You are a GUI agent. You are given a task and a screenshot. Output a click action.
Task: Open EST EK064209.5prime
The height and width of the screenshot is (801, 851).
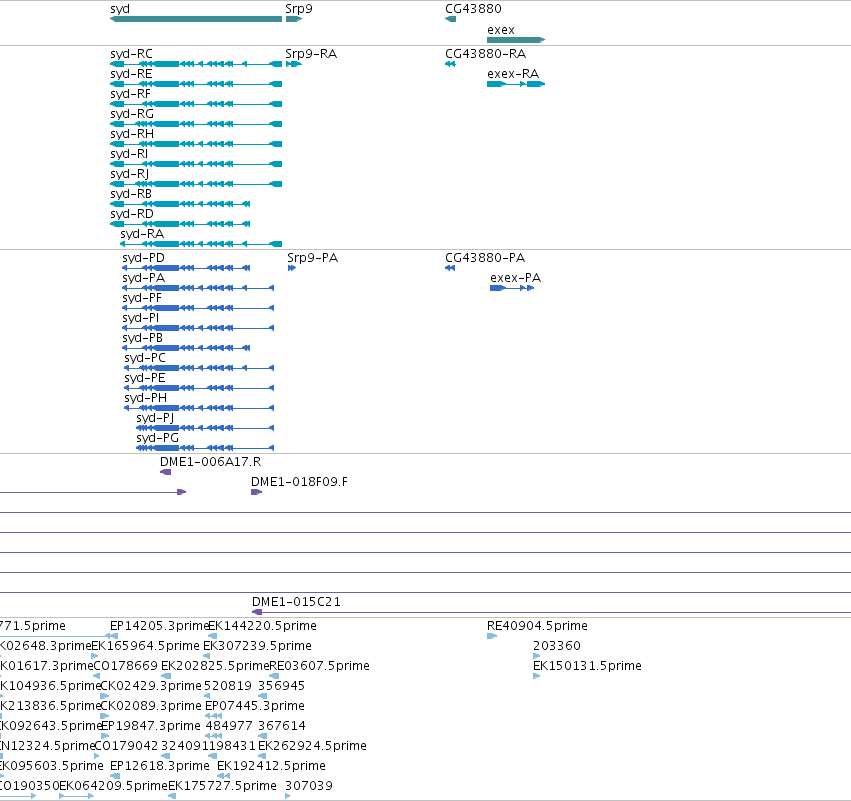click(77, 796)
